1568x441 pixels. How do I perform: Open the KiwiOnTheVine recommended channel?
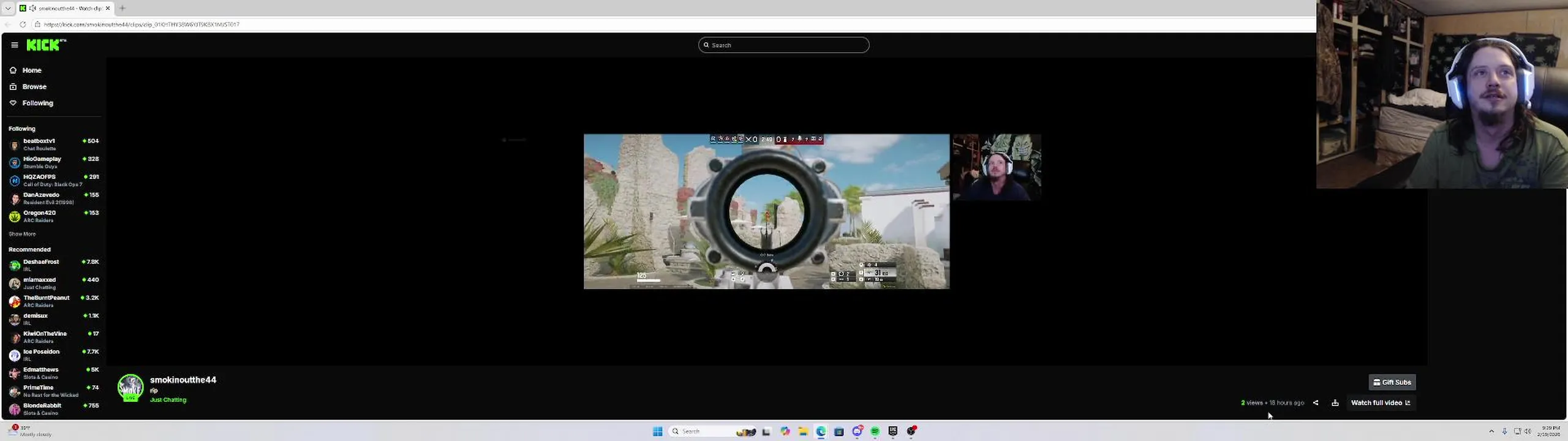pyautogui.click(x=54, y=337)
